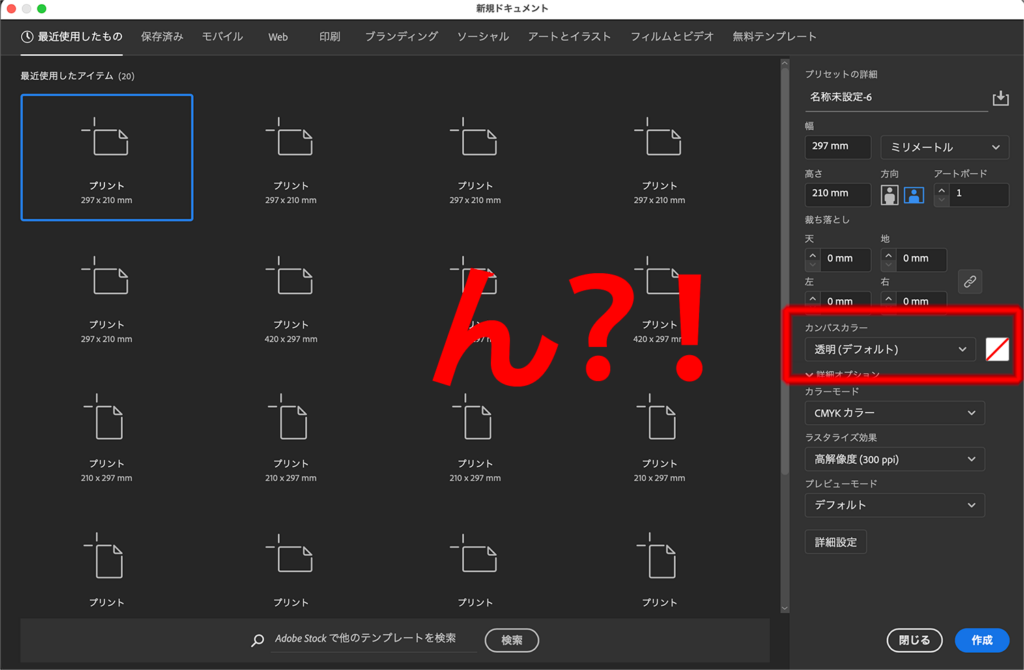The image size is (1024, 670).
Task: Select landscape orientation icon
Action: coord(914,195)
